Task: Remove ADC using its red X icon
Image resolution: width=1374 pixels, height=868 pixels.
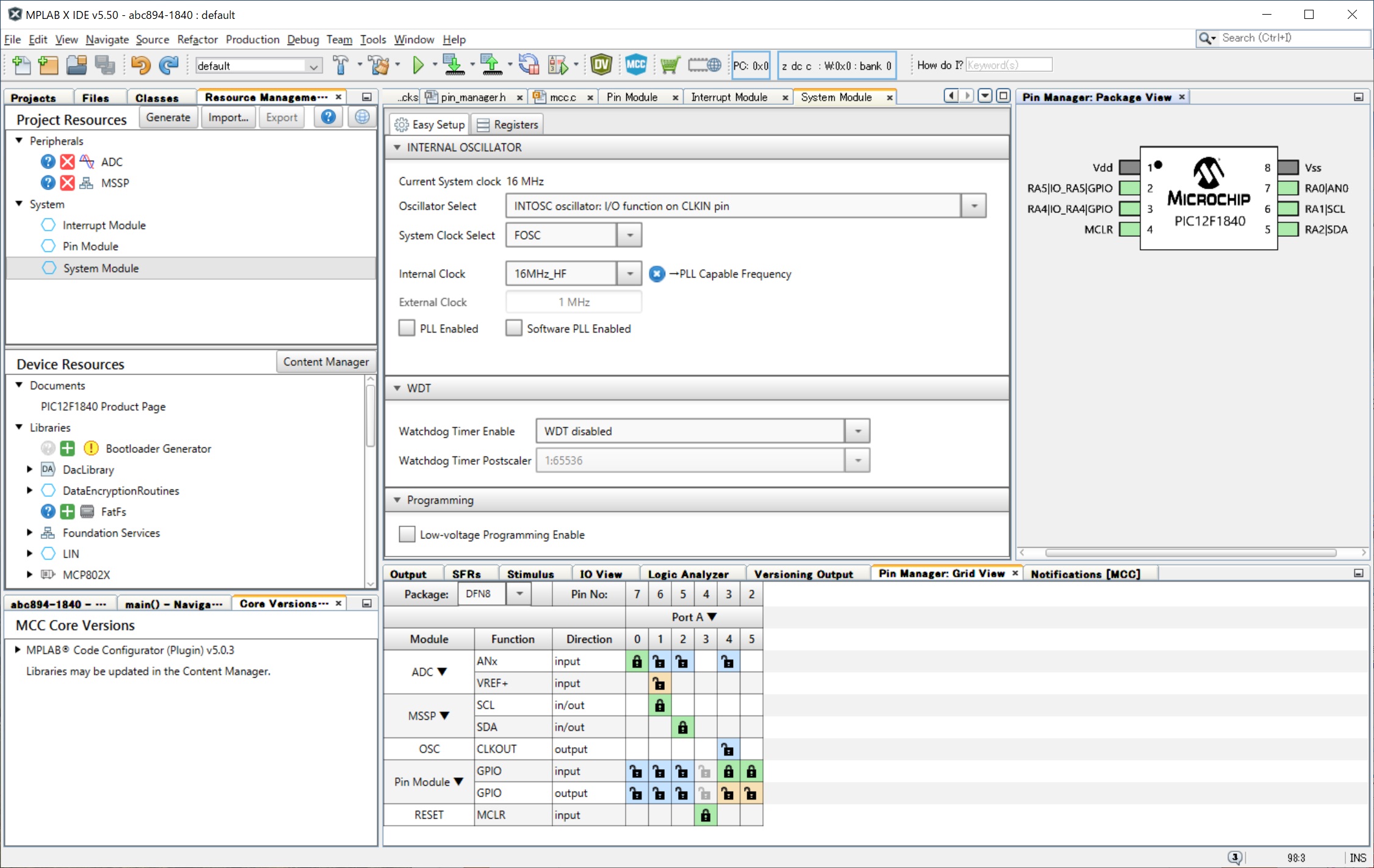Action: coord(68,162)
